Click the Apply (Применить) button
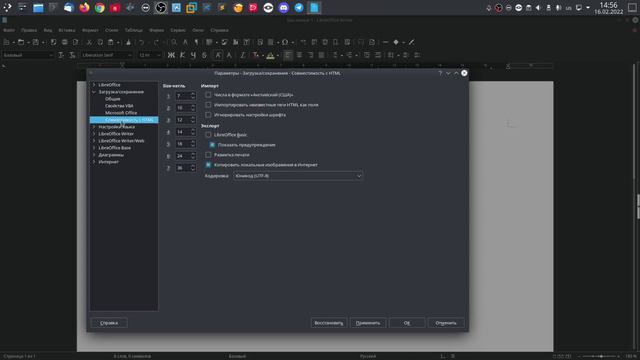 (x=368, y=323)
